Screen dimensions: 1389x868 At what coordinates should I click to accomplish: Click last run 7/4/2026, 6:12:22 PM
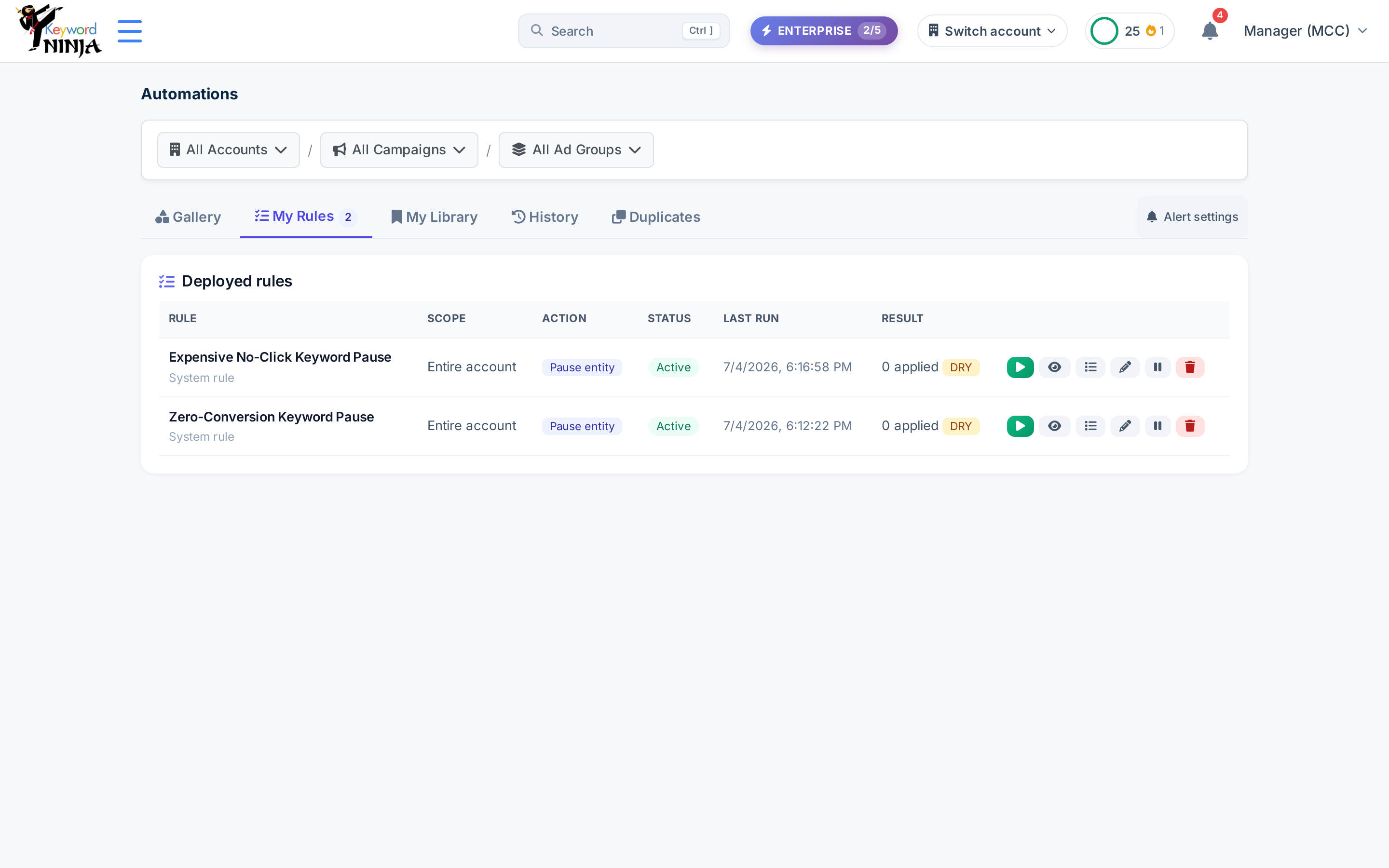point(787,426)
